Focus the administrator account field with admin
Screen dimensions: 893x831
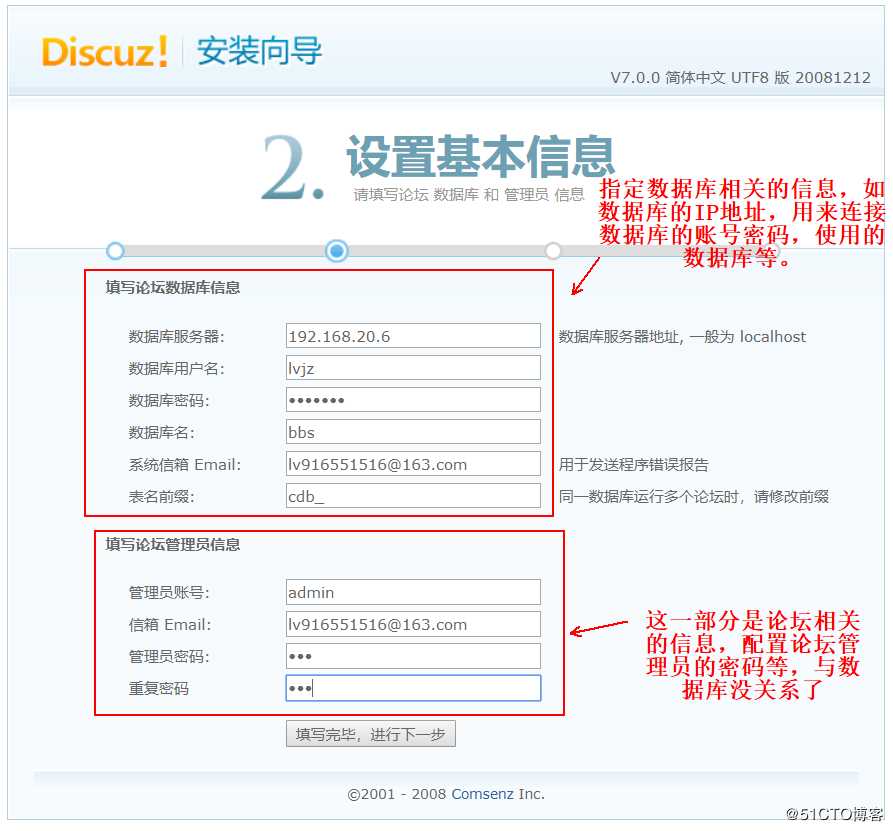point(413,592)
